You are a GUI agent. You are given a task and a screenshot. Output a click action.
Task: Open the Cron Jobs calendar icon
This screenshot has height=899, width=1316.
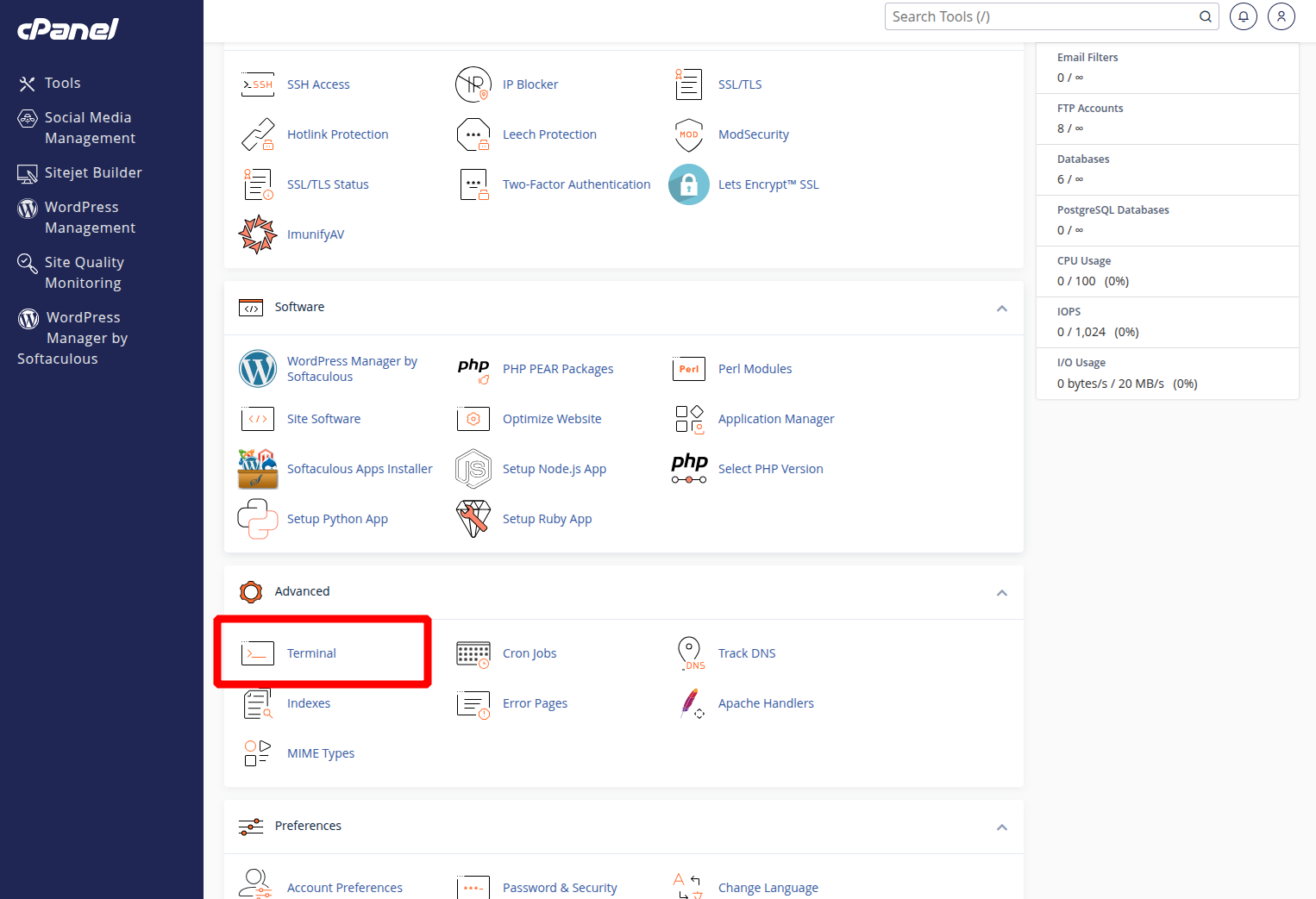tap(473, 653)
